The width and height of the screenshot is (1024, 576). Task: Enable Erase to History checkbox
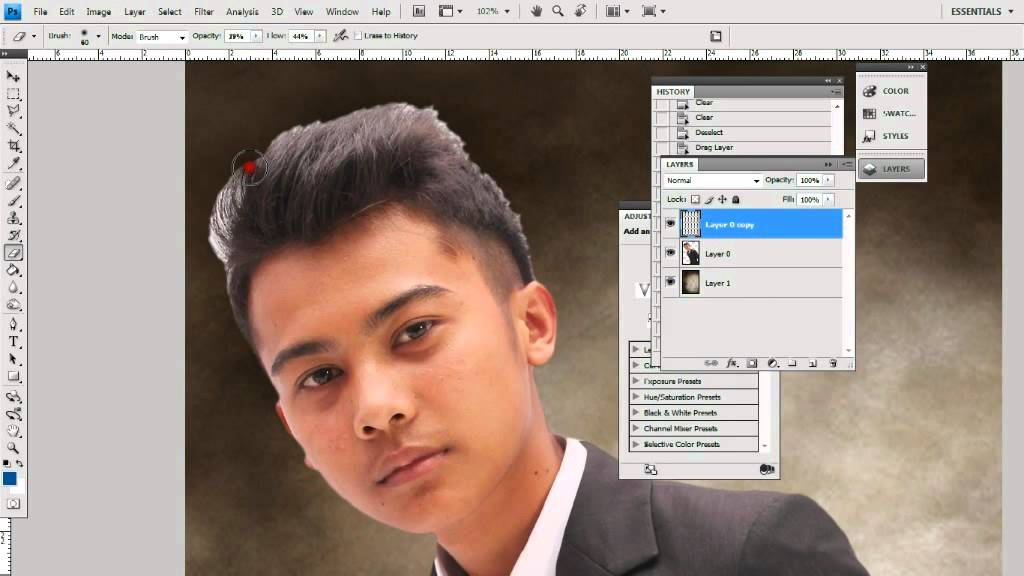[358, 36]
